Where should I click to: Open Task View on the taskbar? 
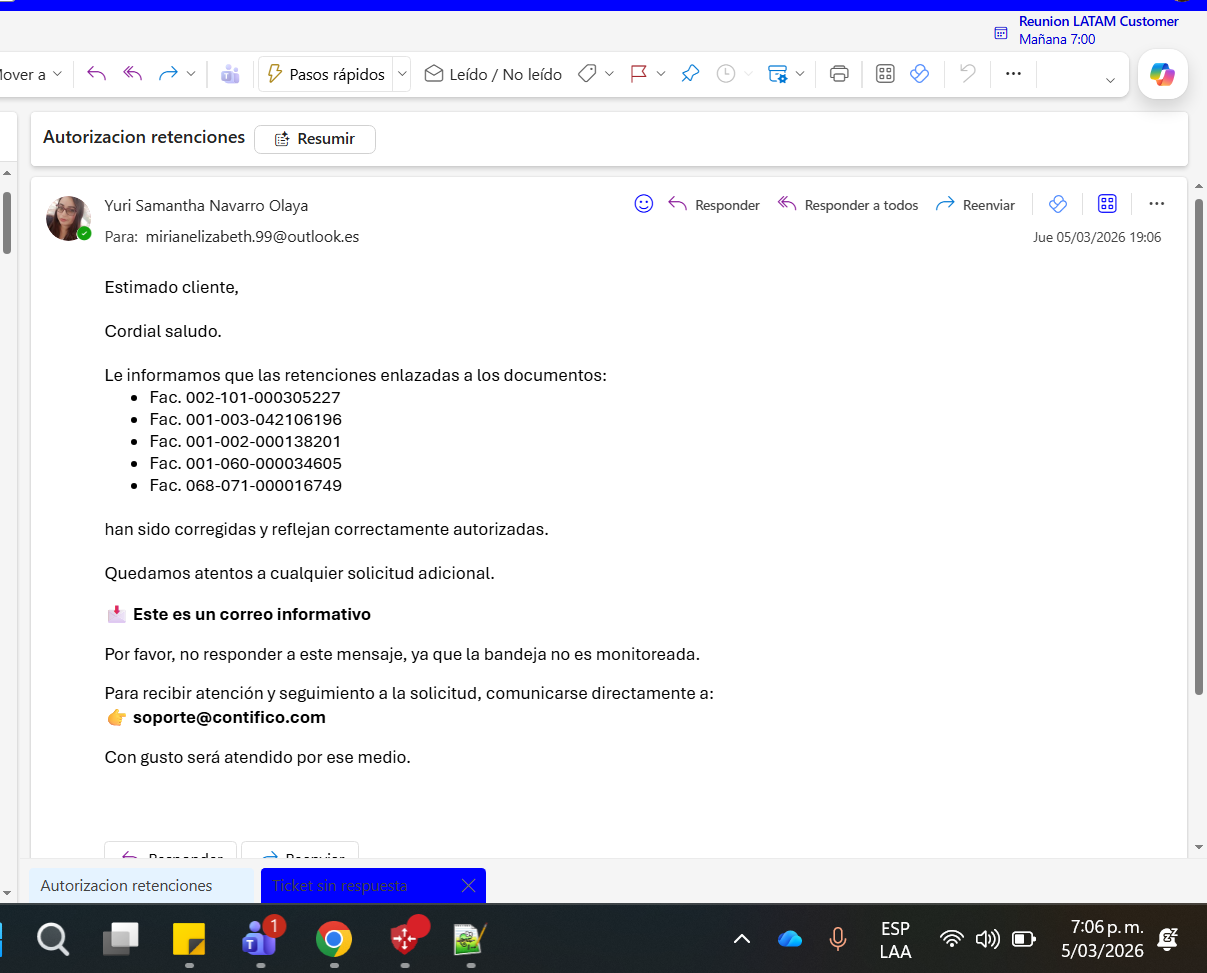[x=121, y=939]
